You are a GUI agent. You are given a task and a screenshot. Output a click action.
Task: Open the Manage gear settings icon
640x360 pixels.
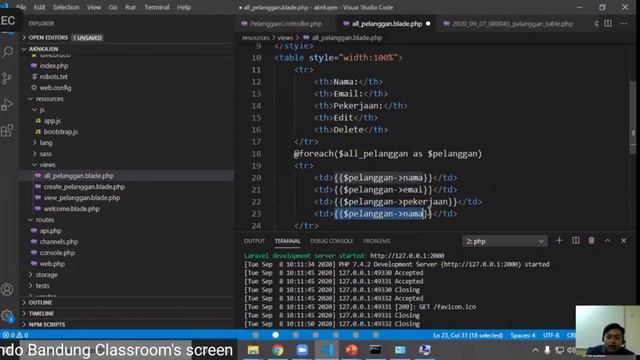(7, 315)
